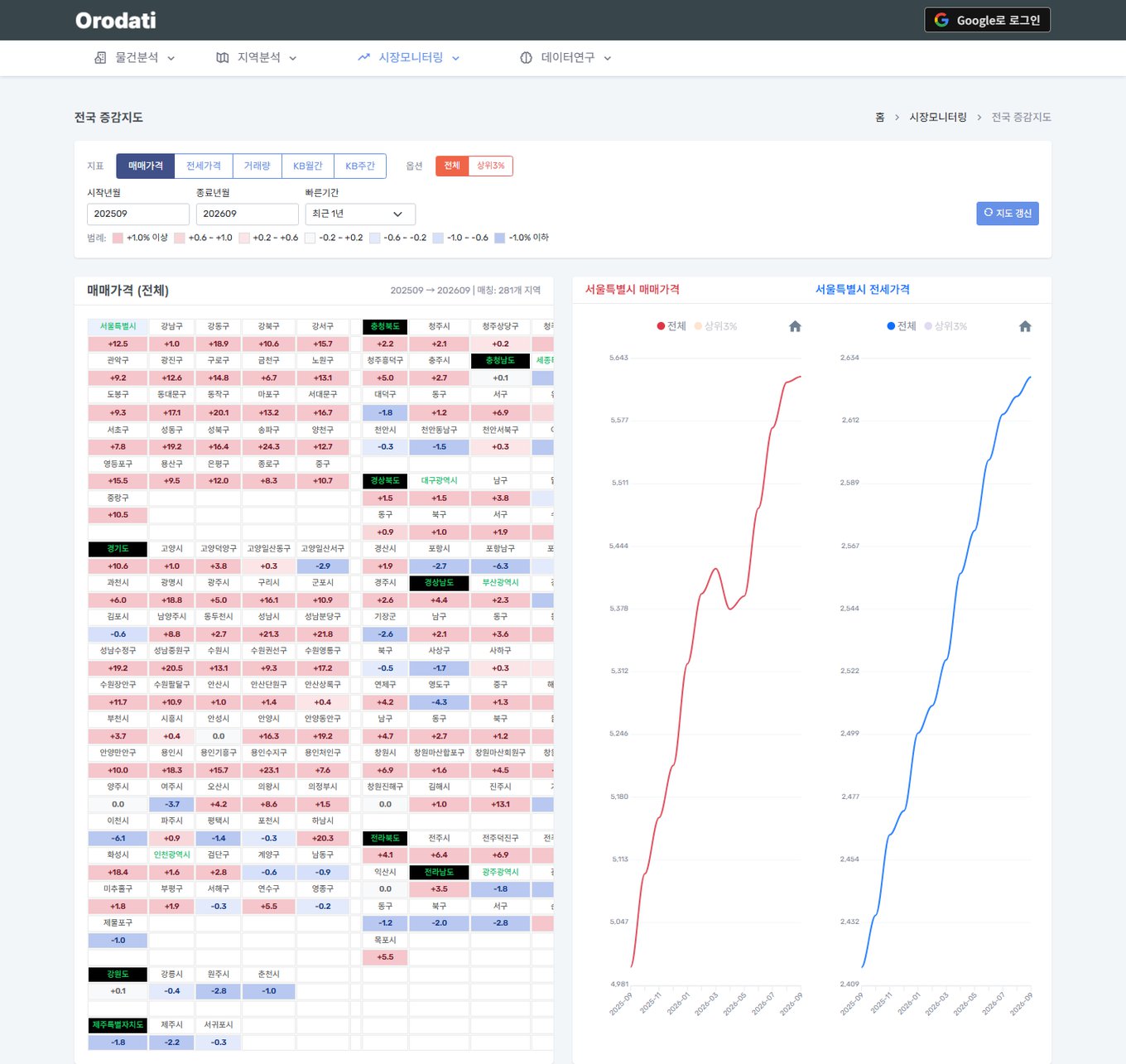Expand the 데이터연구 menu chevron
Image resolution: width=1126 pixels, height=1064 pixels.
pos(607,58)
